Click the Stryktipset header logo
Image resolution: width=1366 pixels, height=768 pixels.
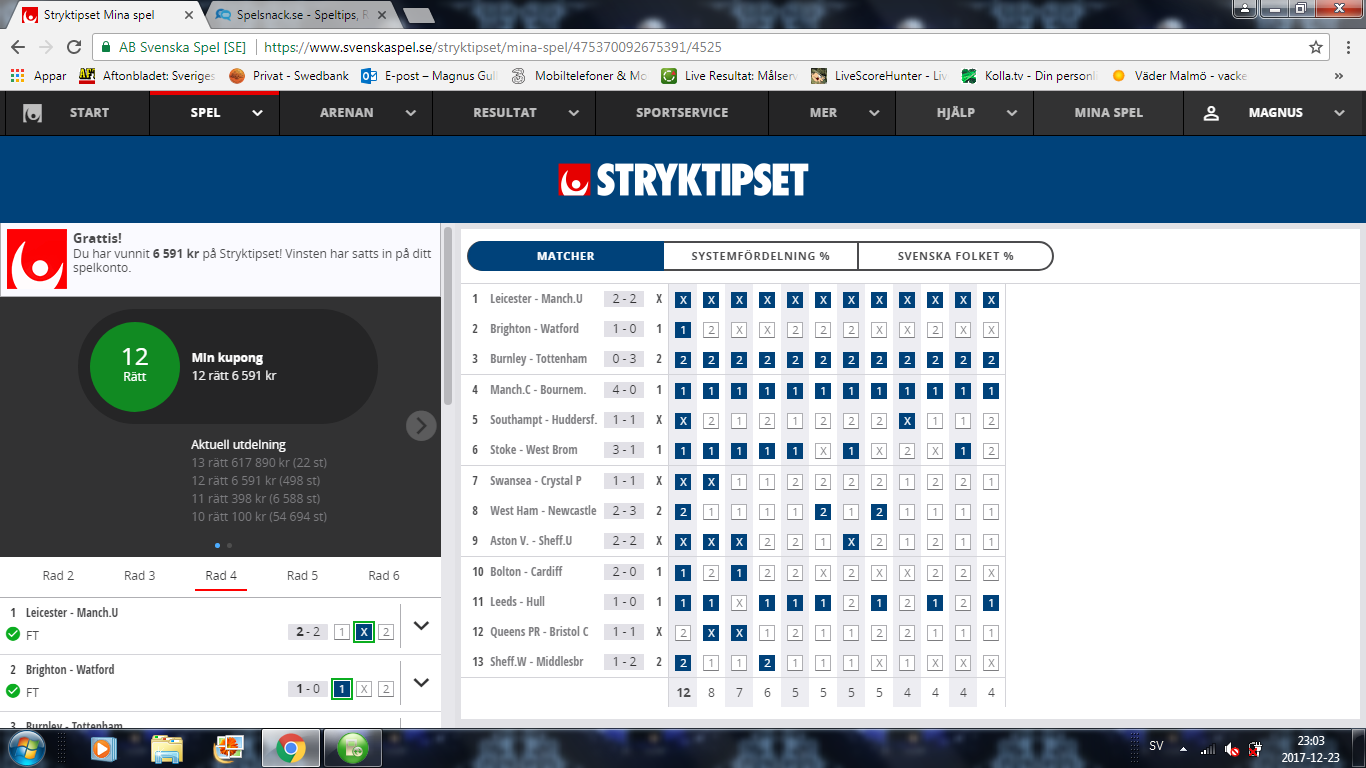(x=683, y=180)
